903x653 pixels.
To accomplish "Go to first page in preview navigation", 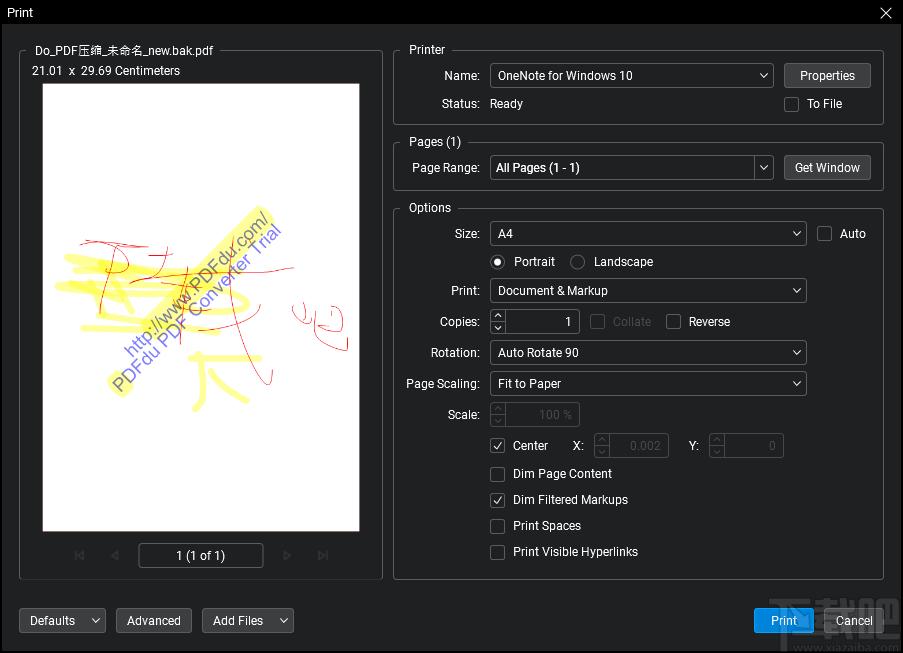I will (x=79, y=555).
